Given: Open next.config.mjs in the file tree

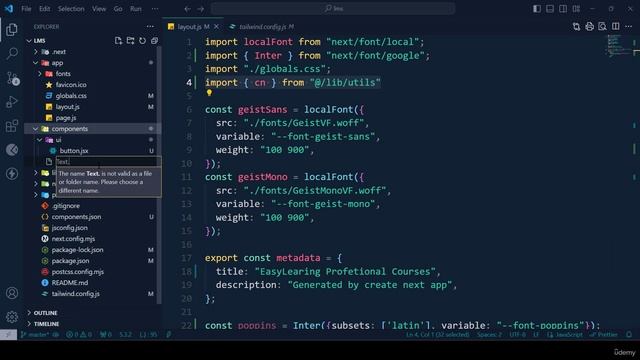Looking at the screenshot, I should pos(73,239).
